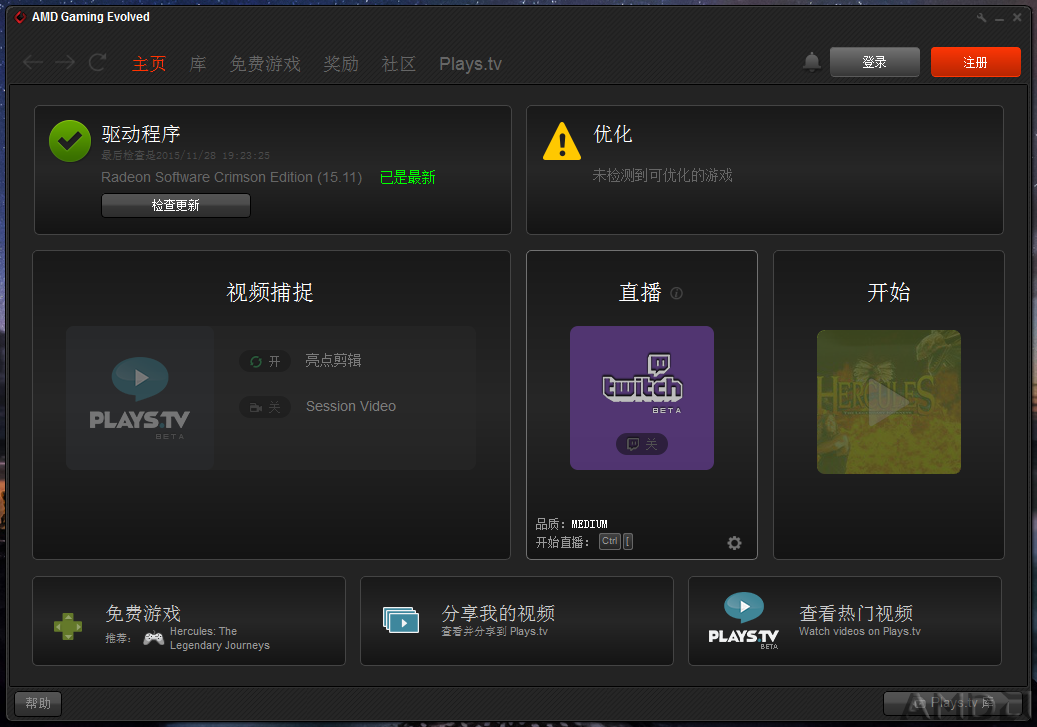Click the red 注册 register button
1037x727 pixels.
[x=975, y=62]
